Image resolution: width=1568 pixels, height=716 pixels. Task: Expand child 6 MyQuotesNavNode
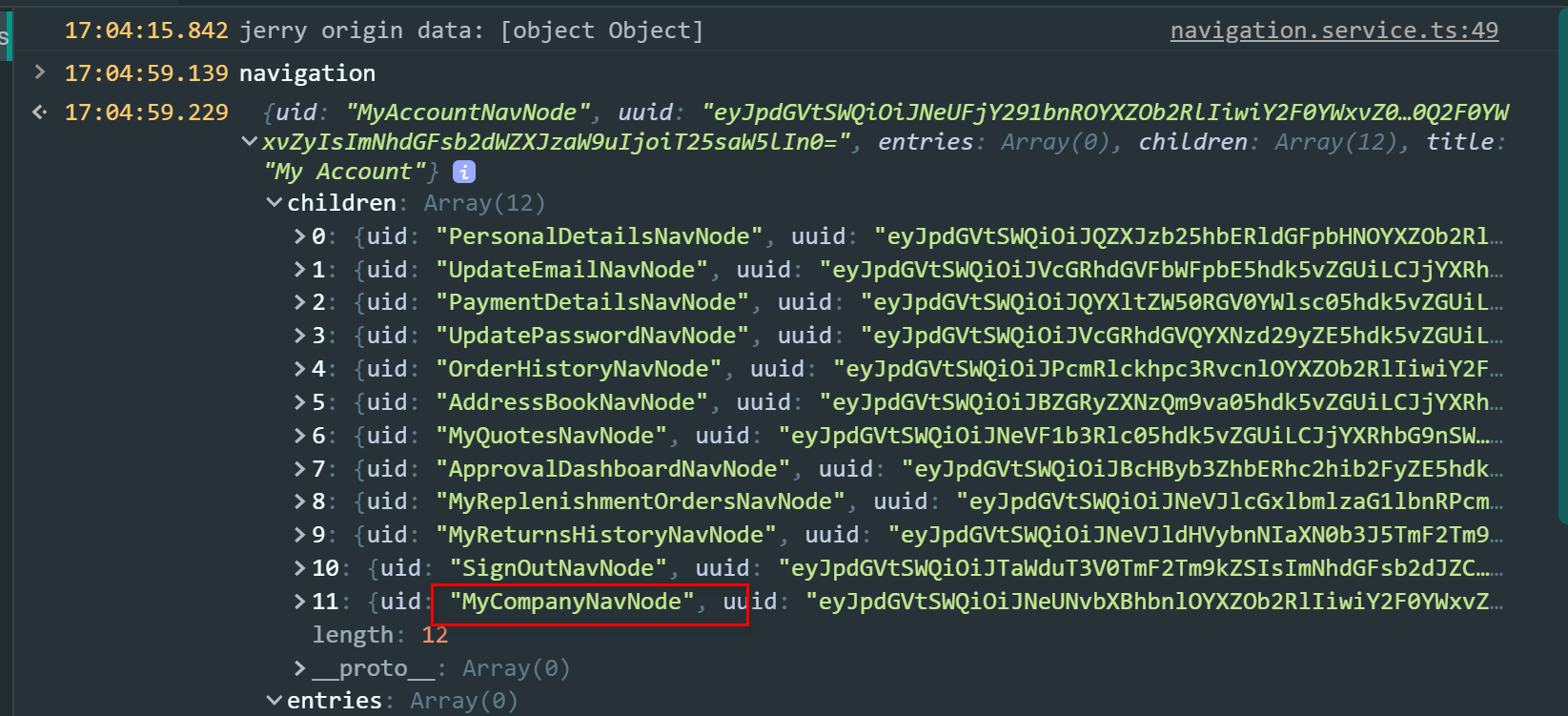pyautogui.click(x=300, y=436)
